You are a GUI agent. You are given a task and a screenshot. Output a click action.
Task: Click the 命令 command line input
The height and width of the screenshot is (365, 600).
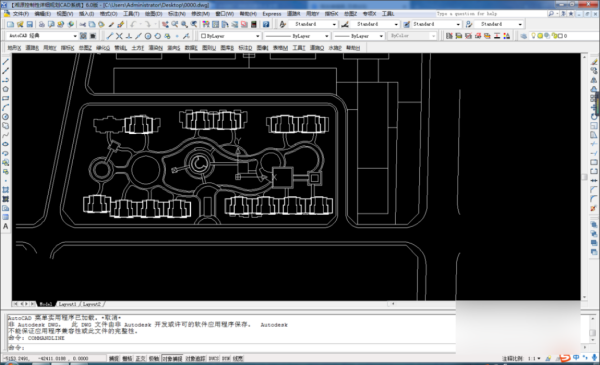tap(232, 348)
